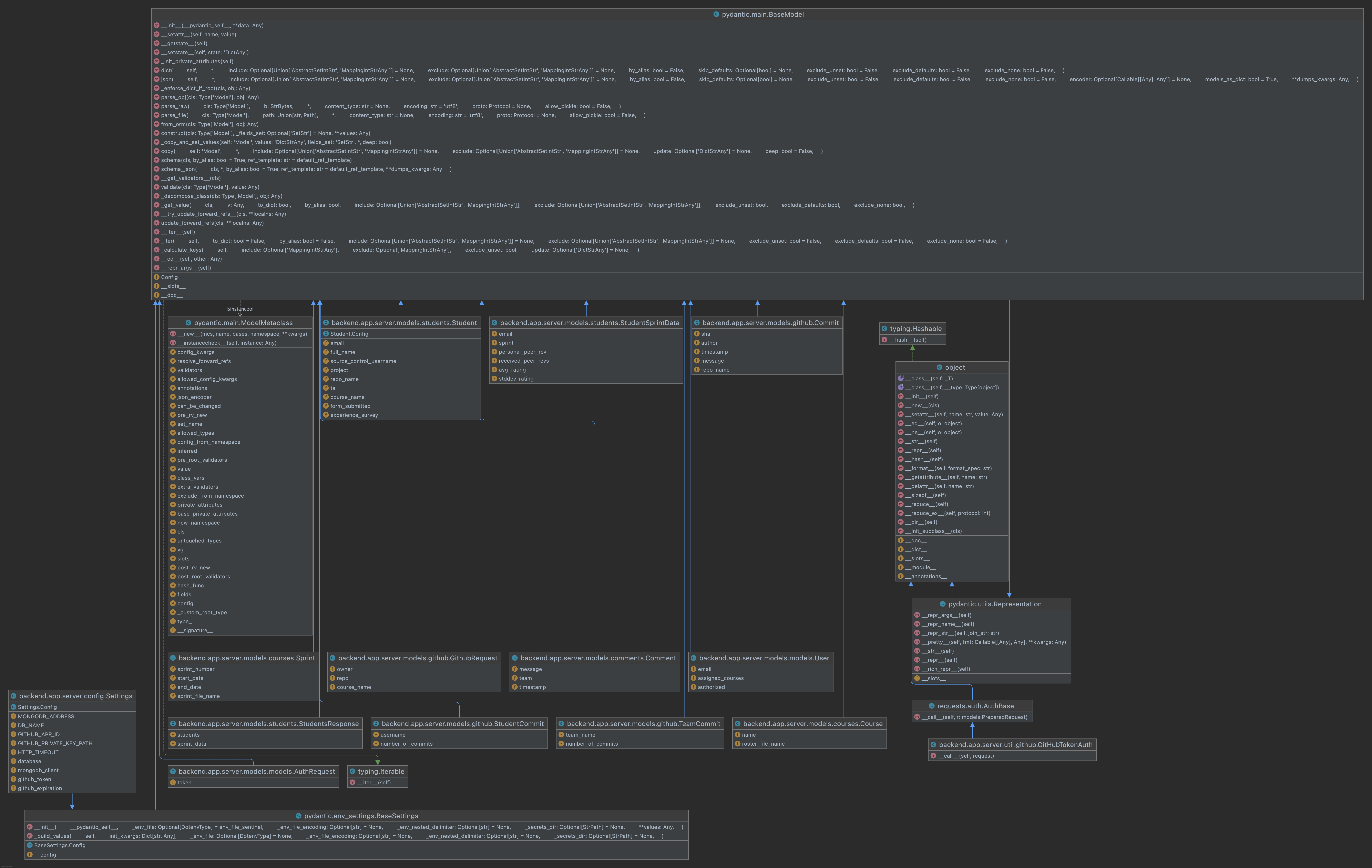
Task: Click the typing.Iterable class icon
Action: coord(352,772)
